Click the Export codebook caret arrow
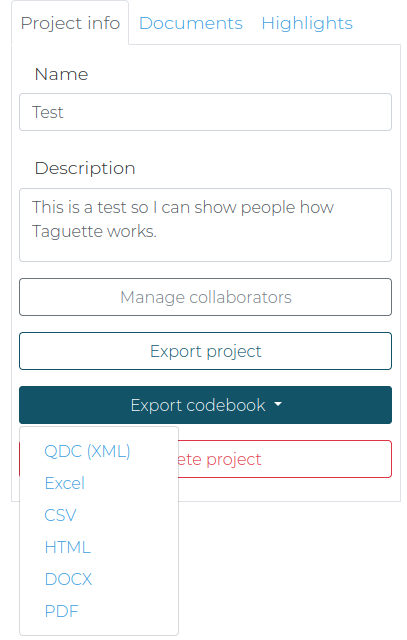 click(x=278, y=404)
